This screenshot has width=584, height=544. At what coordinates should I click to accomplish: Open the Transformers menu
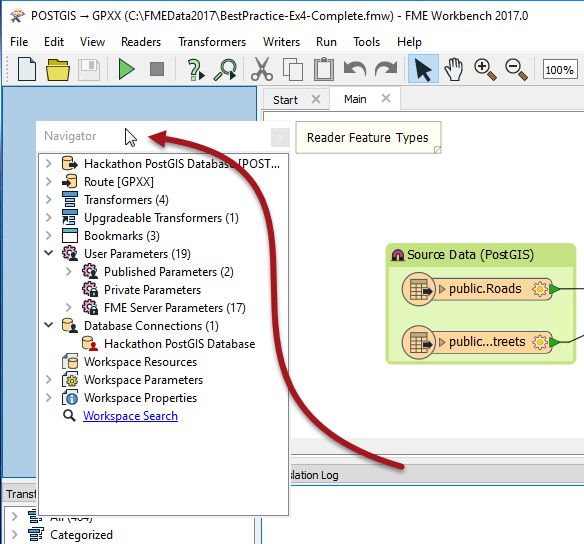click(x=212, y=42)
